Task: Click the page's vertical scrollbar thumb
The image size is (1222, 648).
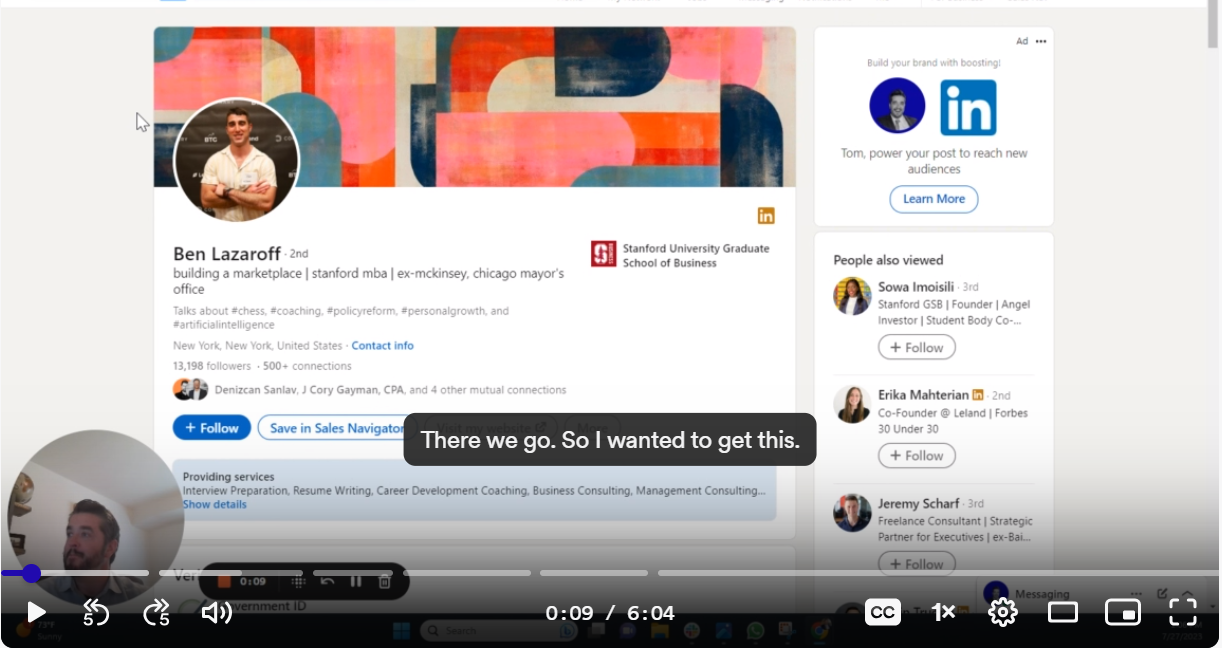Action: (1213, 24)
